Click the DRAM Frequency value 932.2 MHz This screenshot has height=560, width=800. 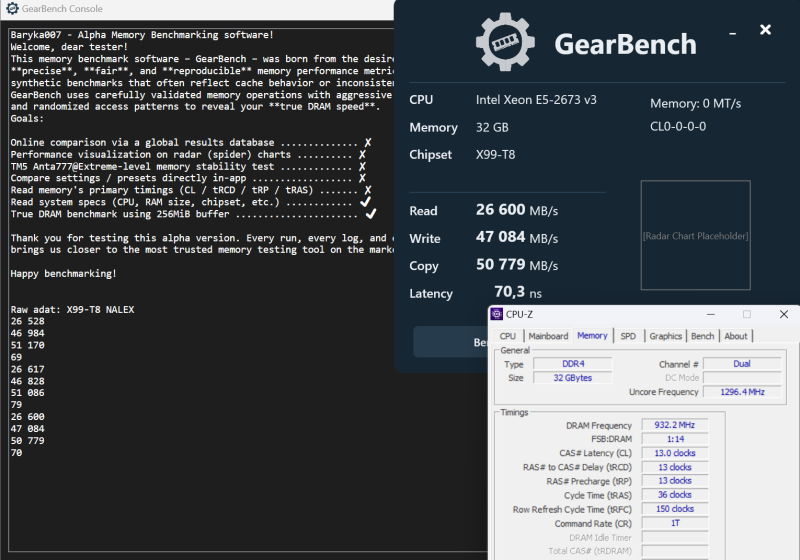674,425
